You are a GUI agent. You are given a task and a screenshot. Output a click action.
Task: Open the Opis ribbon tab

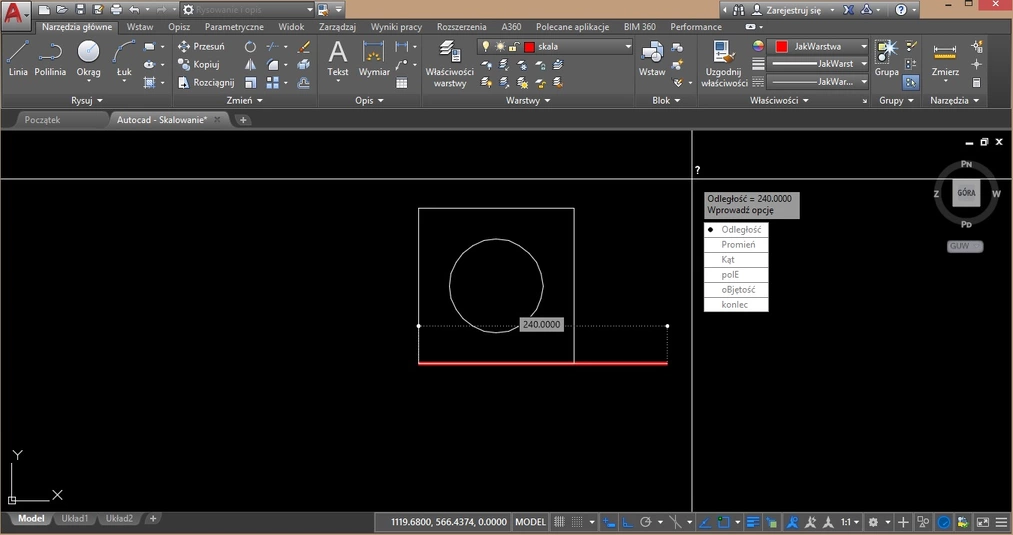point(179,27)
